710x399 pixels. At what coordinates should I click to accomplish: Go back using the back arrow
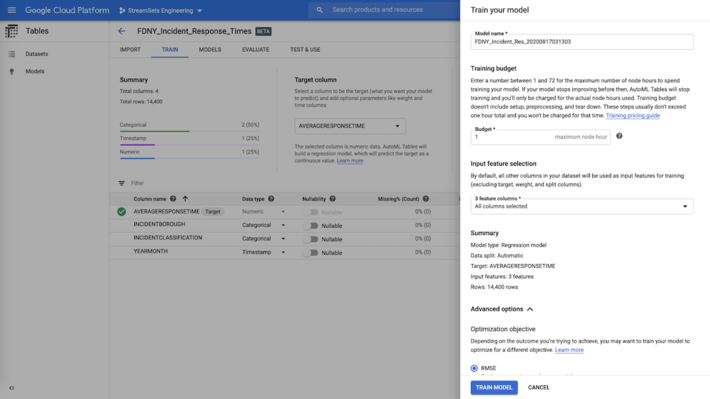[x=121, y=31]
